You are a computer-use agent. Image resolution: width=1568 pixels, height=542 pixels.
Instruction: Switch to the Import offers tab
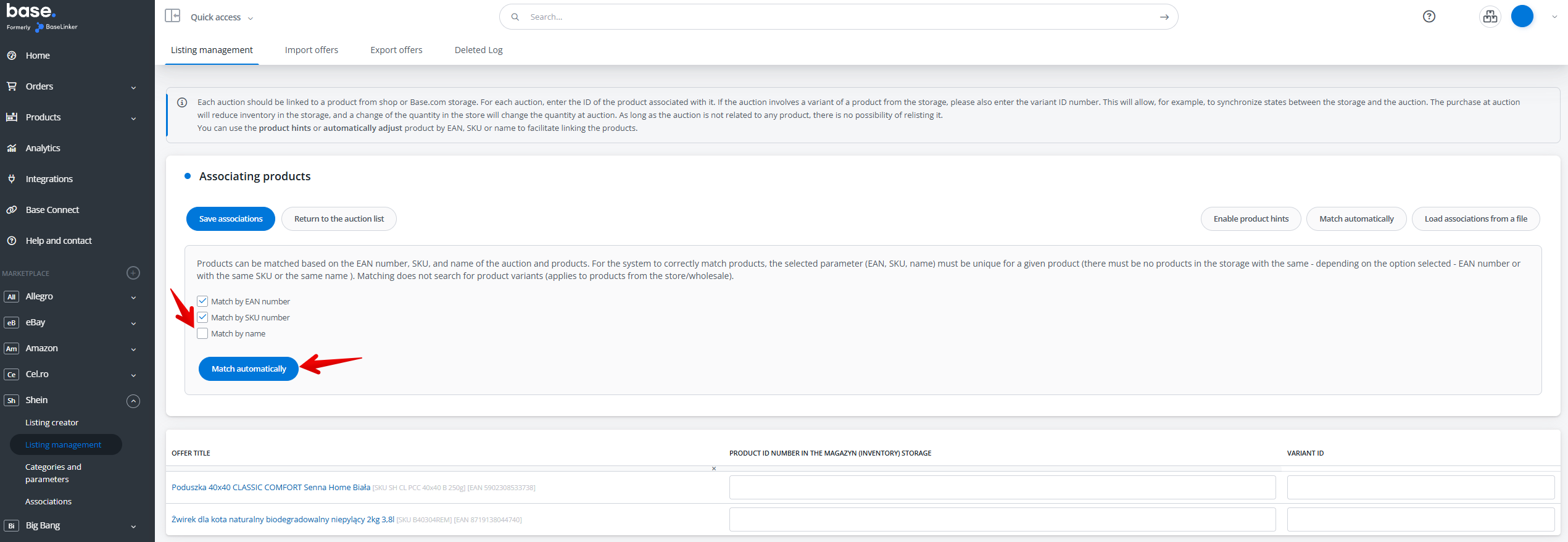(x=311, y=50)
